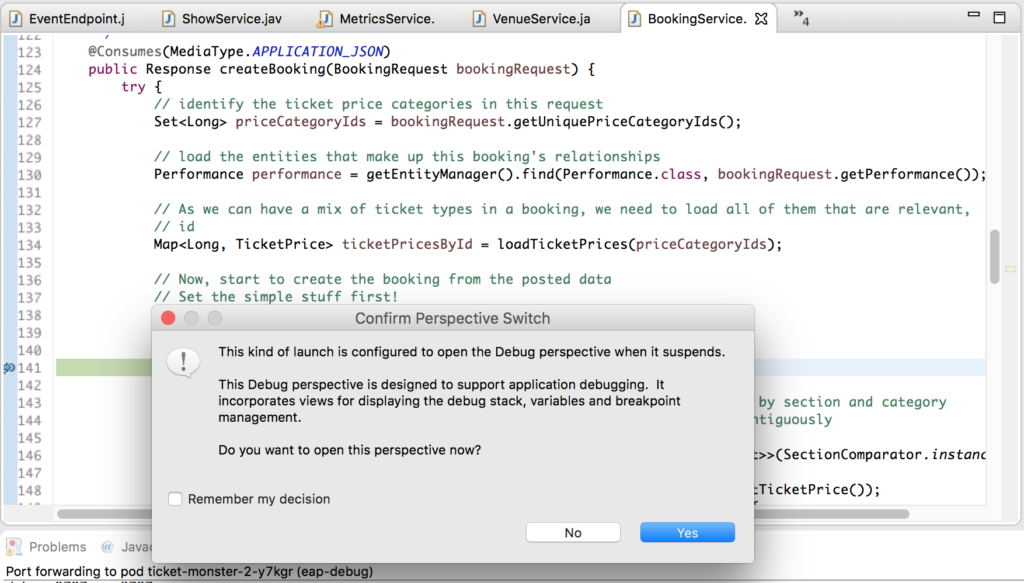Close the BookingService editor tab

tap(761, 19)
